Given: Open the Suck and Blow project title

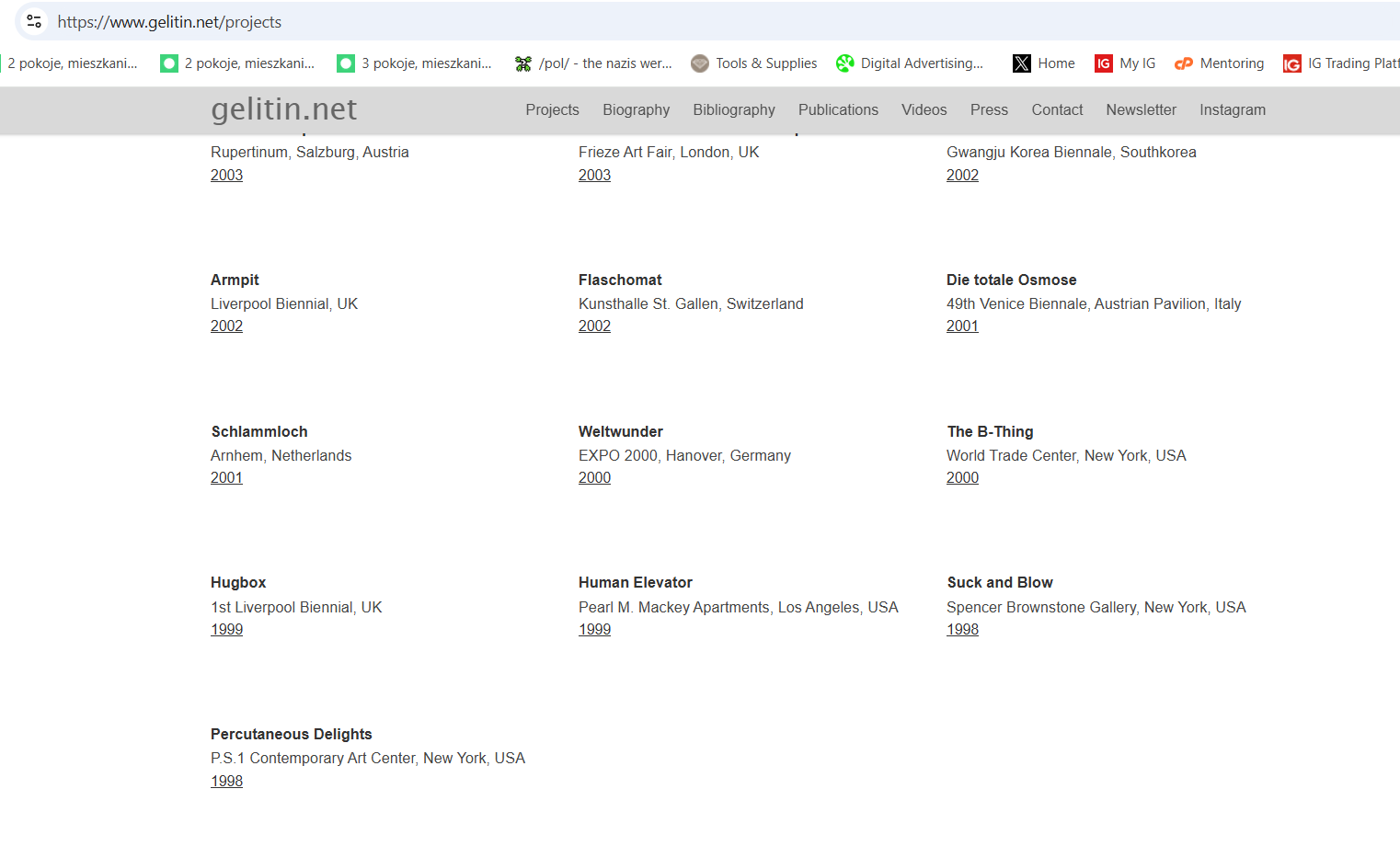Looking at the screenshot, I should (1000, 582).
